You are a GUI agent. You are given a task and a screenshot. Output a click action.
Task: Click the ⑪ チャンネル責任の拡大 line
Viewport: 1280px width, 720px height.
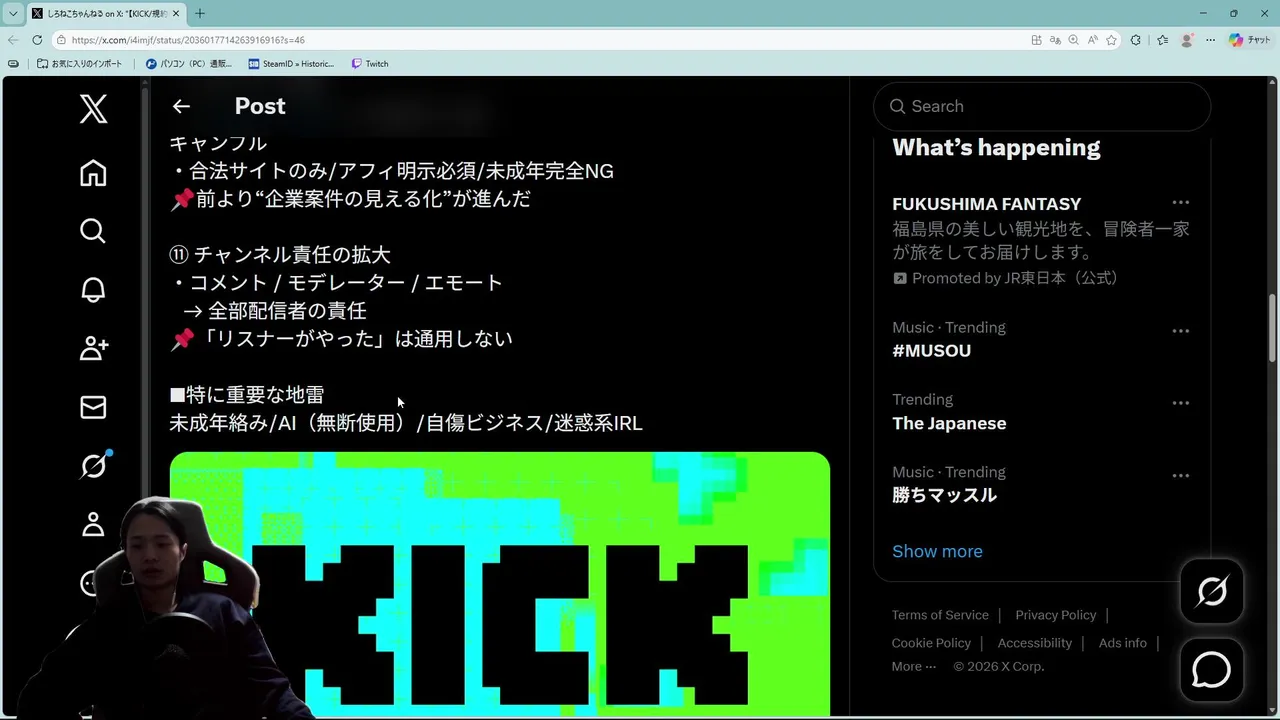pyautogui.click(x=280, y=255)
